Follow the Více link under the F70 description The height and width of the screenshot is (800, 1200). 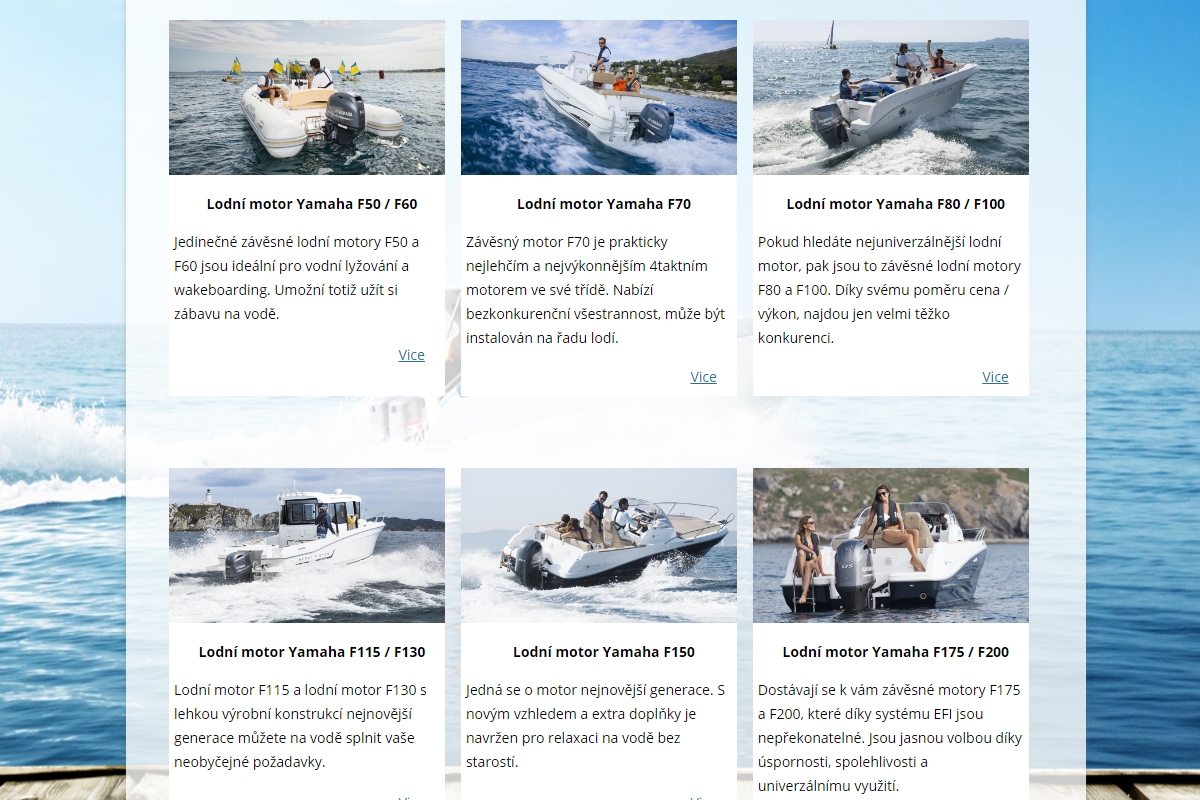click(703, 377)
